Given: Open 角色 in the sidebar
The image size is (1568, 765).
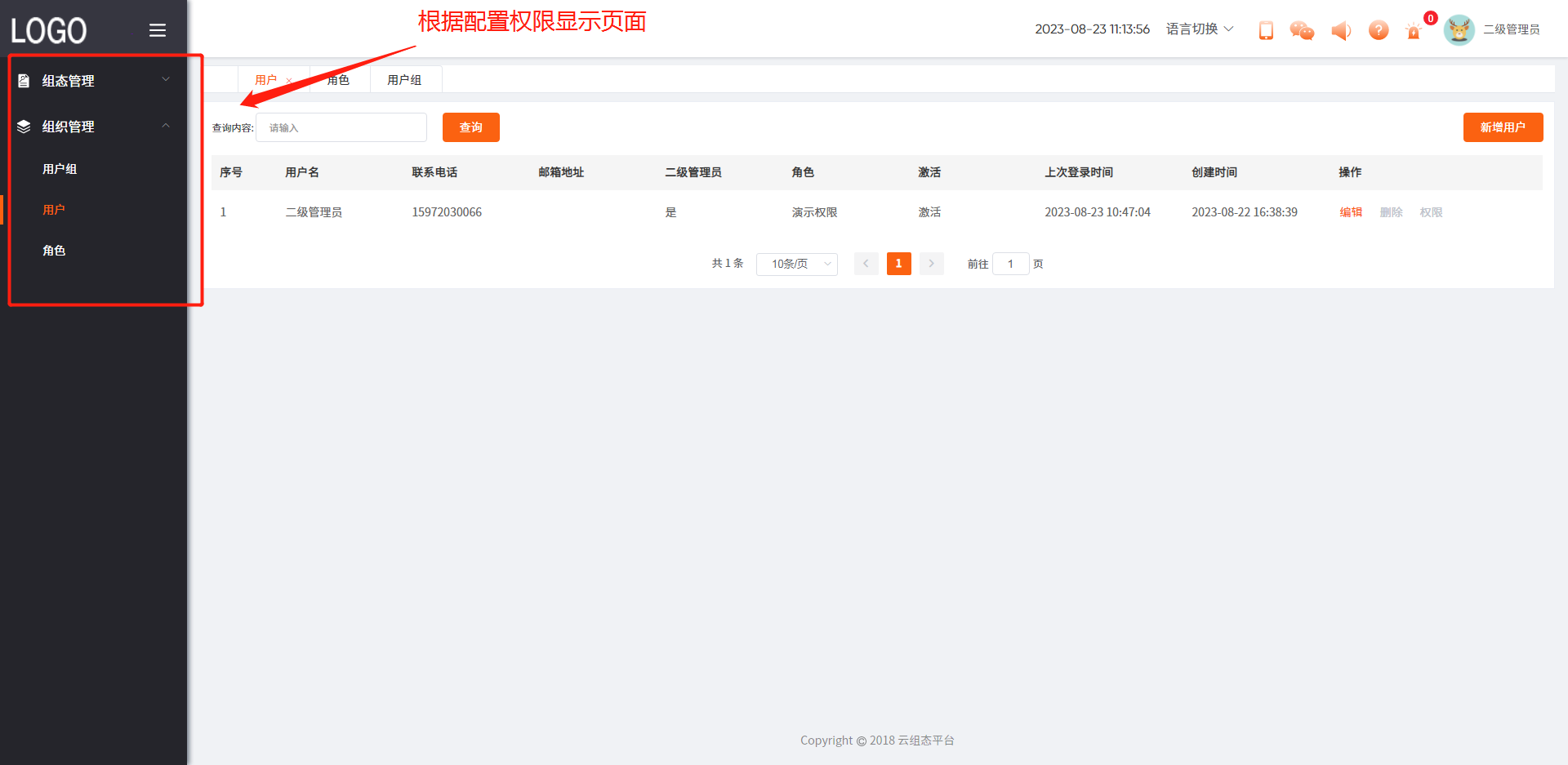Looking at the screenshot, I should [54, 251].
